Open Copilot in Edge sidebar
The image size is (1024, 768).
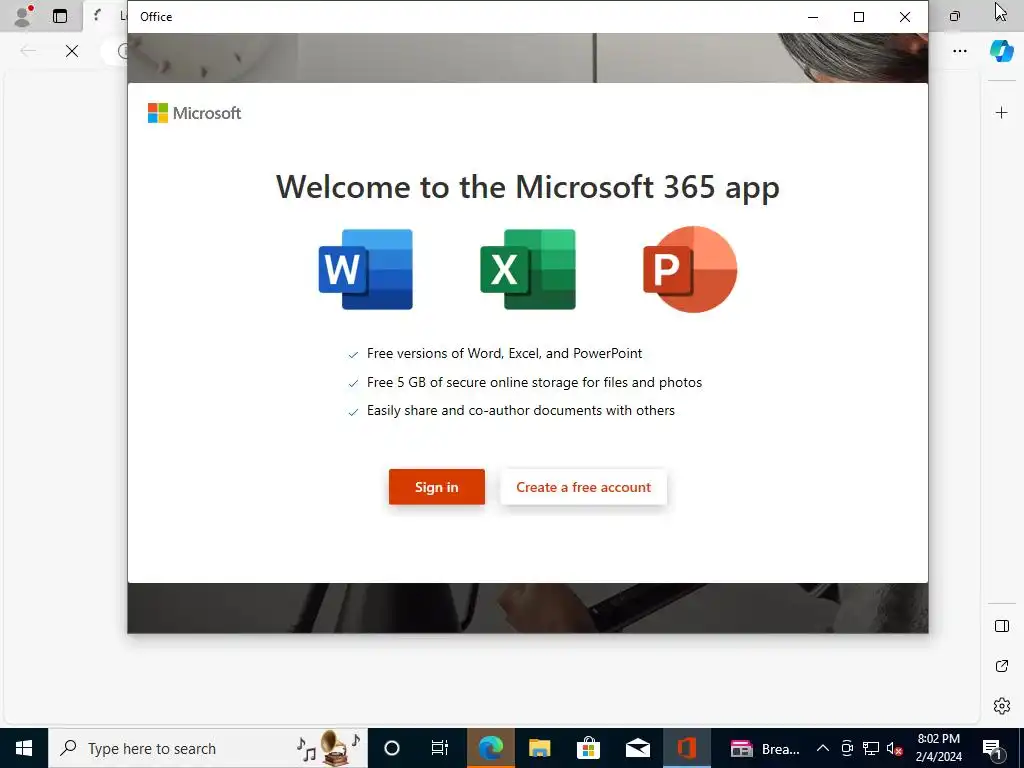pos(1001,51)
